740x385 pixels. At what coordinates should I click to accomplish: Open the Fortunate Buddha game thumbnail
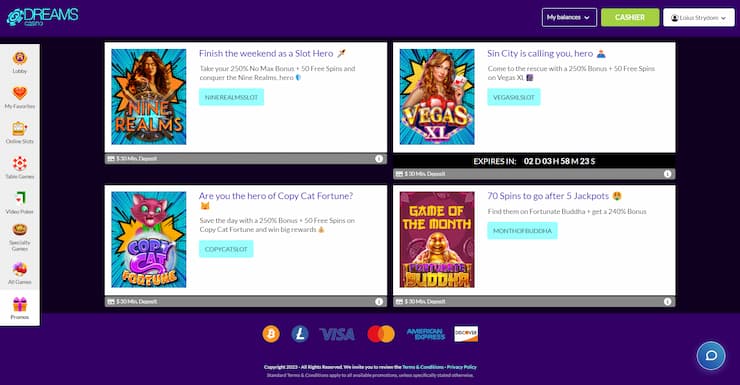[437, 240]
